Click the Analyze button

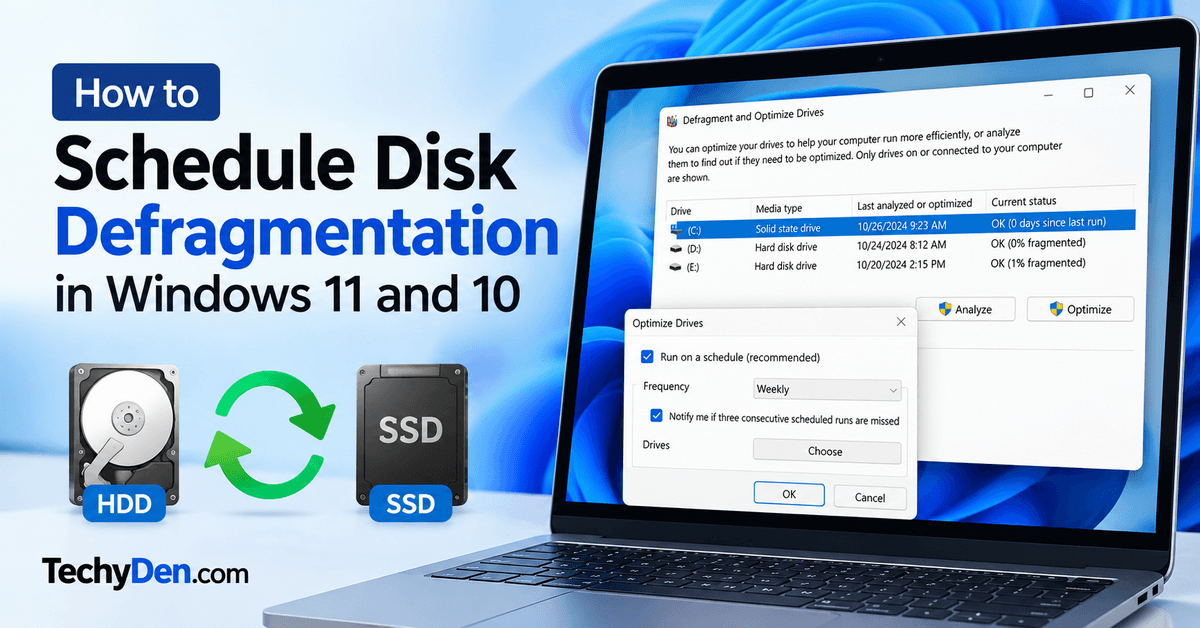tap(965, 309)
